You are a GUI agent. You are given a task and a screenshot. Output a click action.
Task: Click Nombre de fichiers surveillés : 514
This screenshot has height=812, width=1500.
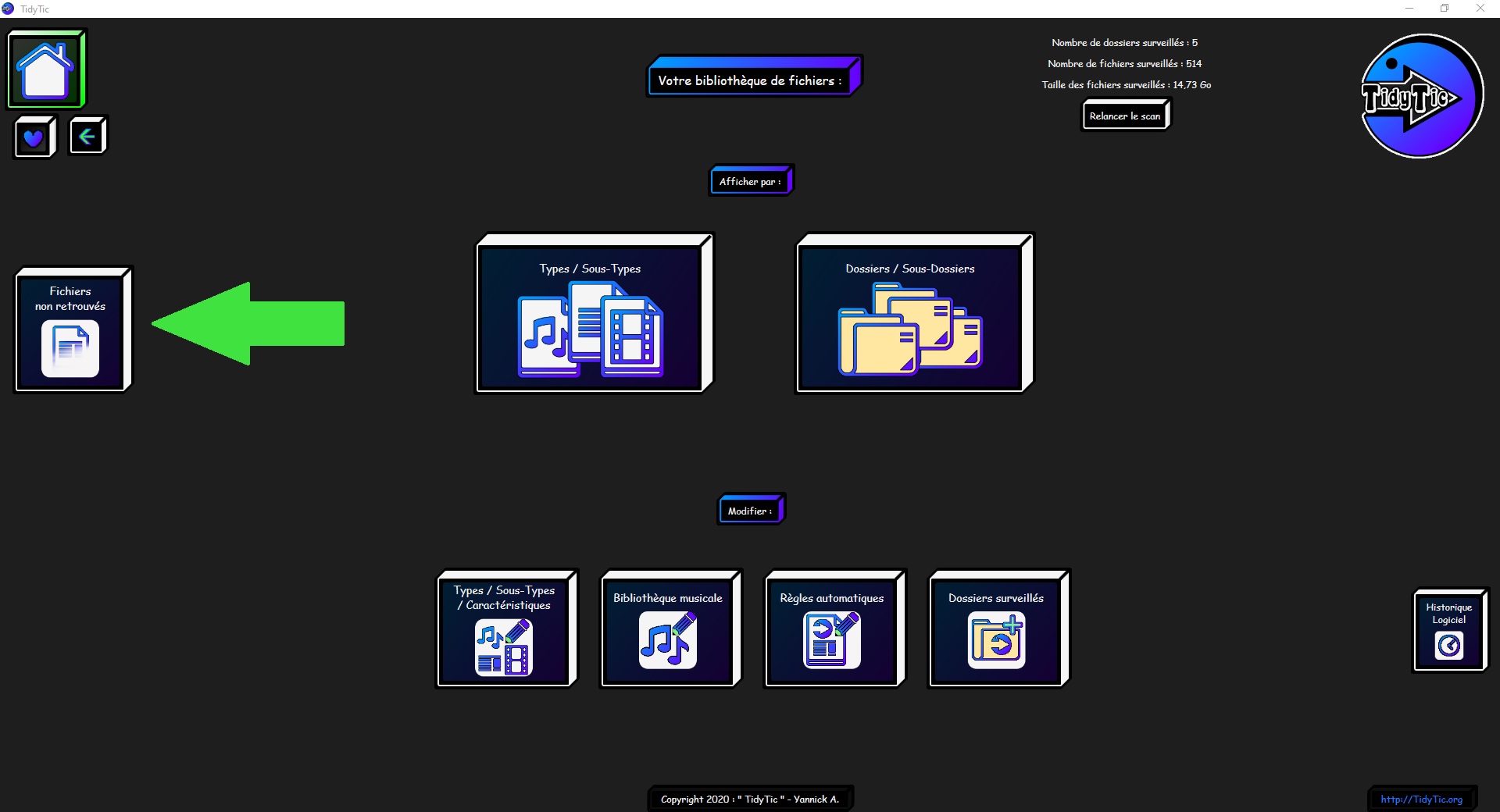click(x=1124, y=63)
